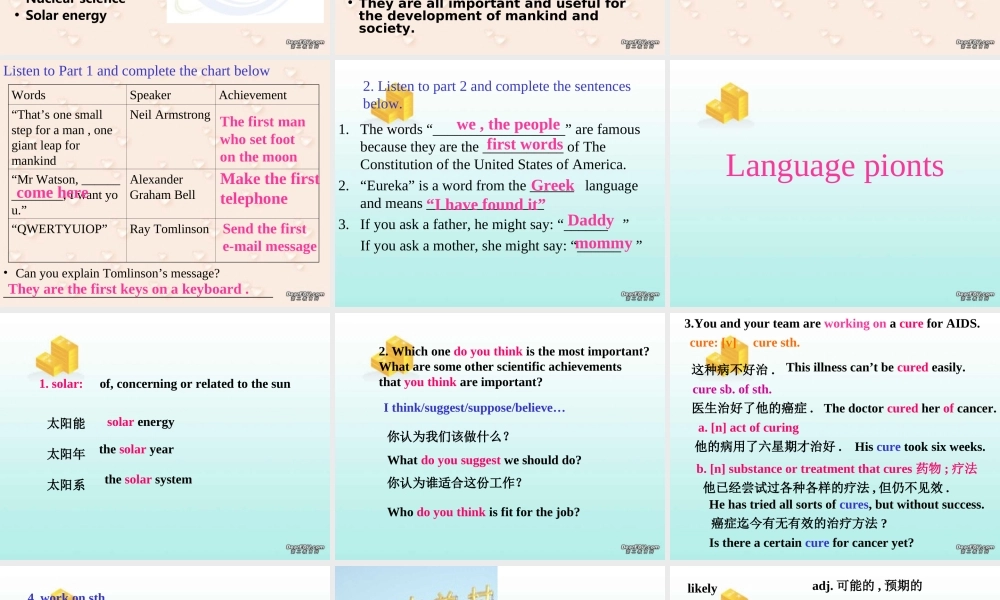Click the heading 'Listen to Part 1 and complete the chart below'
The height and width of the screenshot is (600, 1000).
click(136, 71)
